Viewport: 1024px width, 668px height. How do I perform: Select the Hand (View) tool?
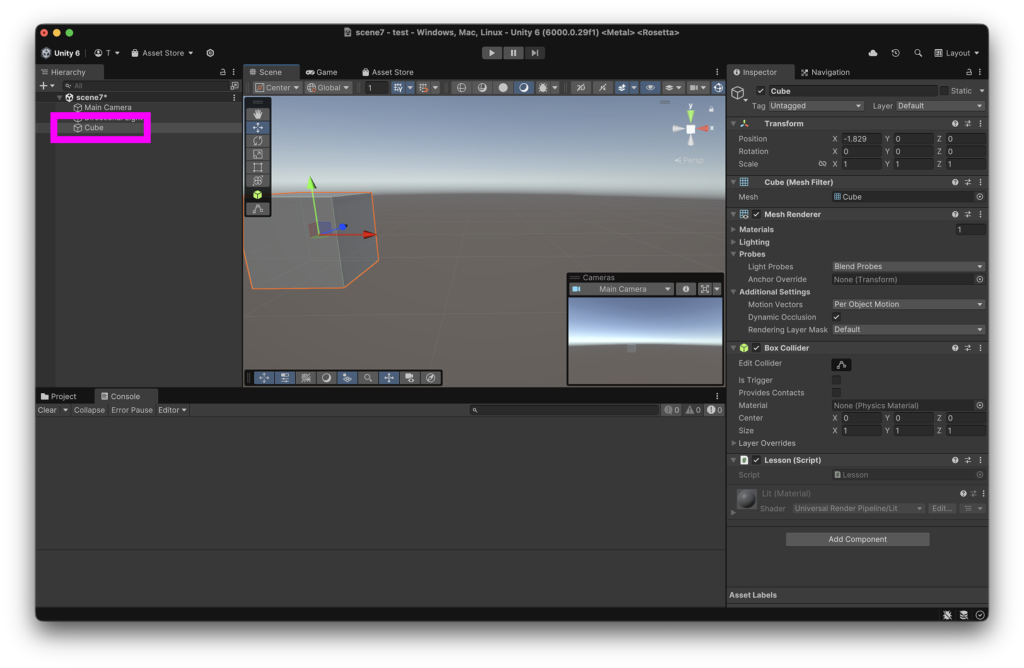[x=257, y=114]
